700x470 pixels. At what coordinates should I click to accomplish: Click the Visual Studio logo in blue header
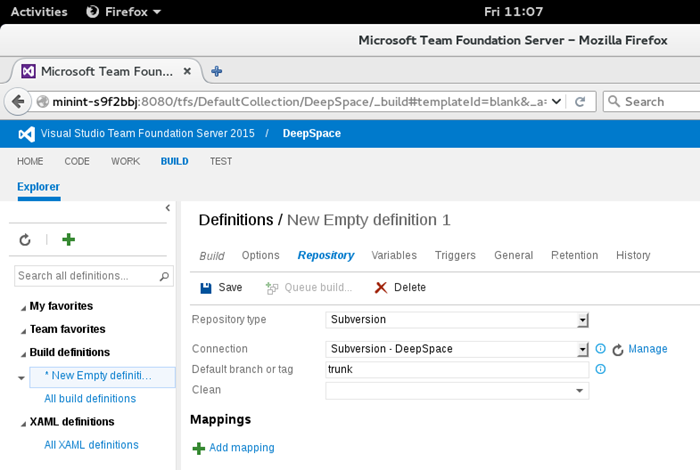tap(26, 134)
